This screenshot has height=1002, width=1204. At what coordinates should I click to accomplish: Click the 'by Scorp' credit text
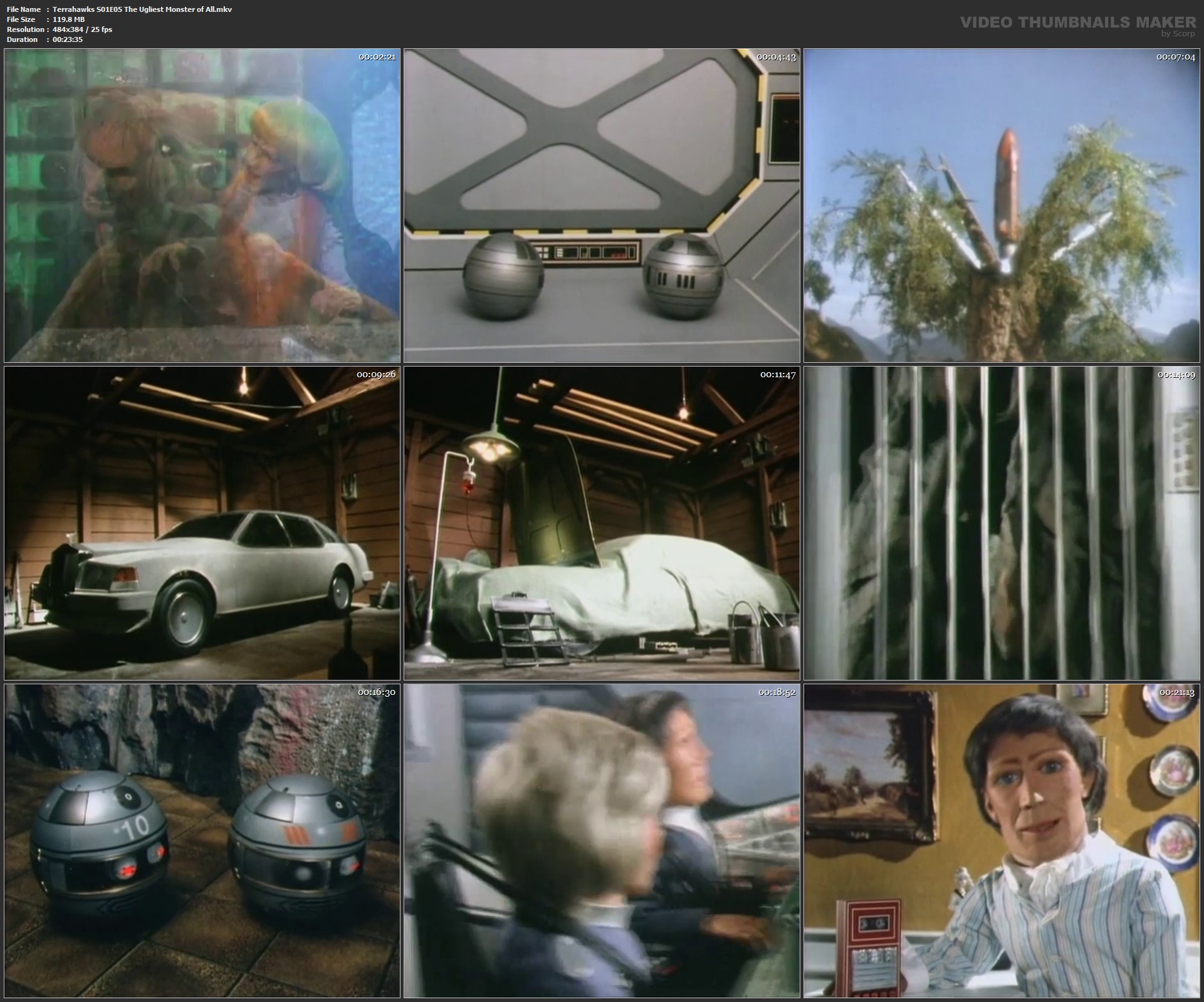pos(1178,34)
